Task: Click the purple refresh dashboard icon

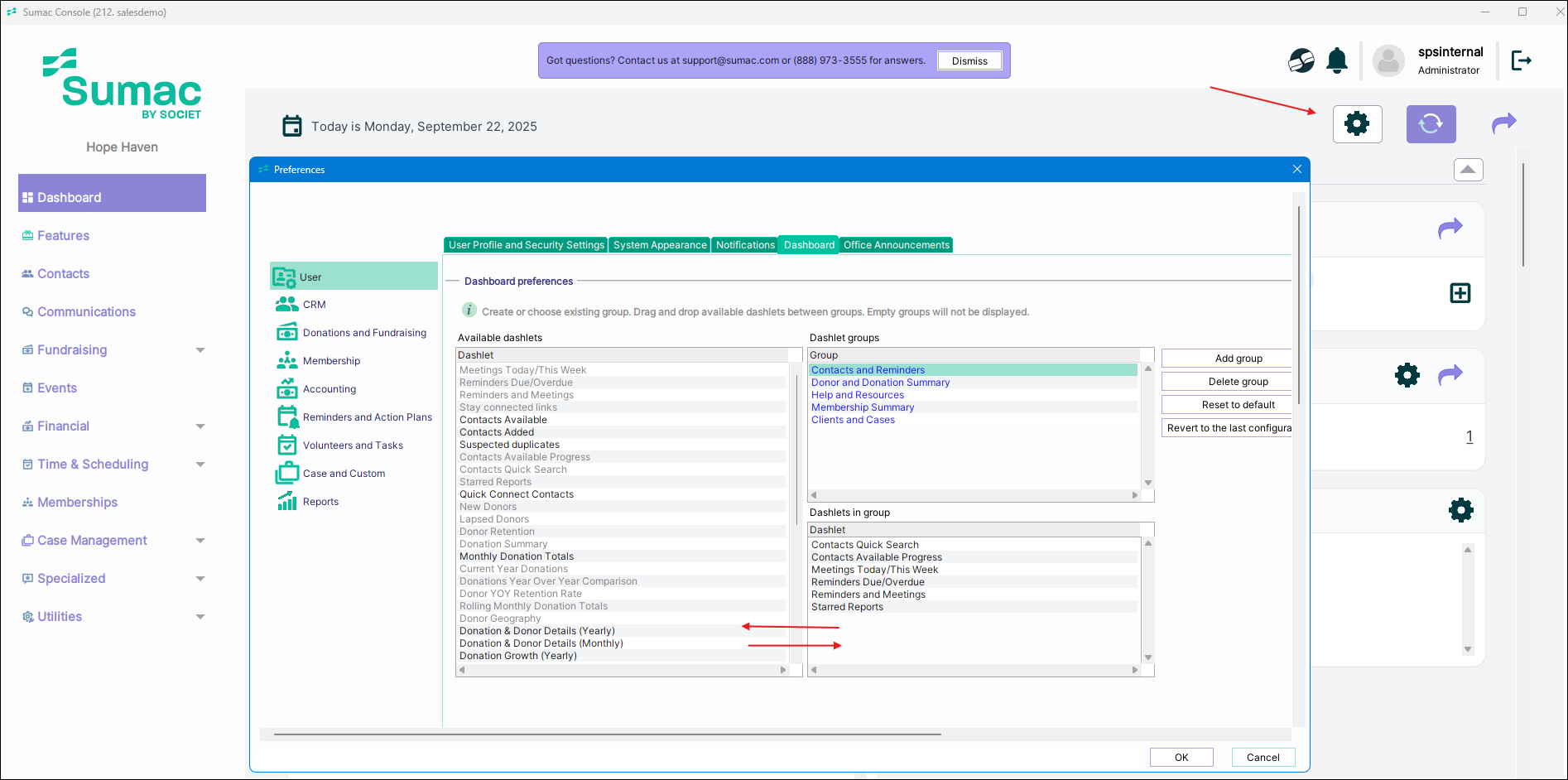Action: [1431, 124]
